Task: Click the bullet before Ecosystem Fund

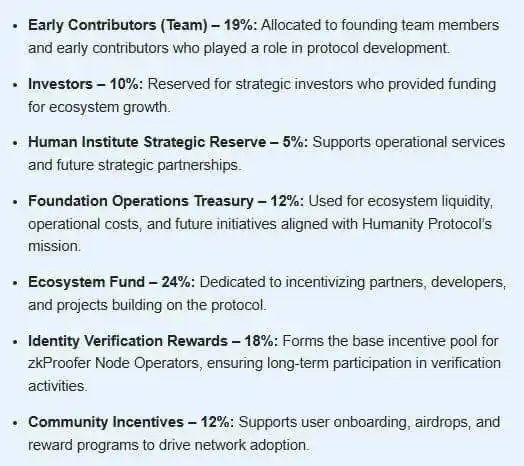Action: [x=15, y=283]
